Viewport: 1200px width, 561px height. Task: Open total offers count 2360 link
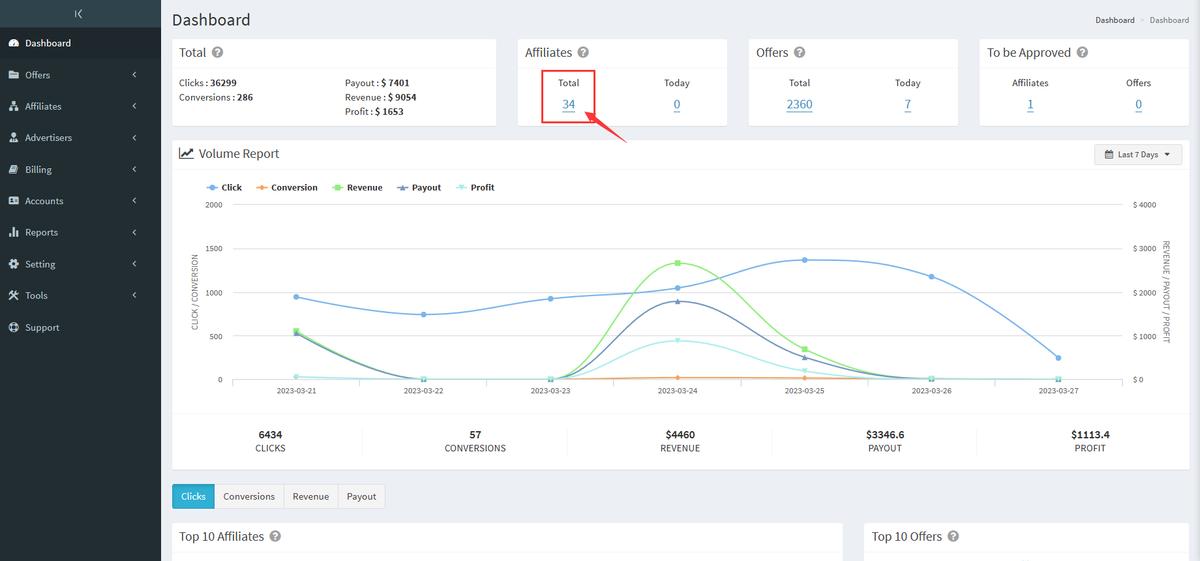tap(799, 105)
